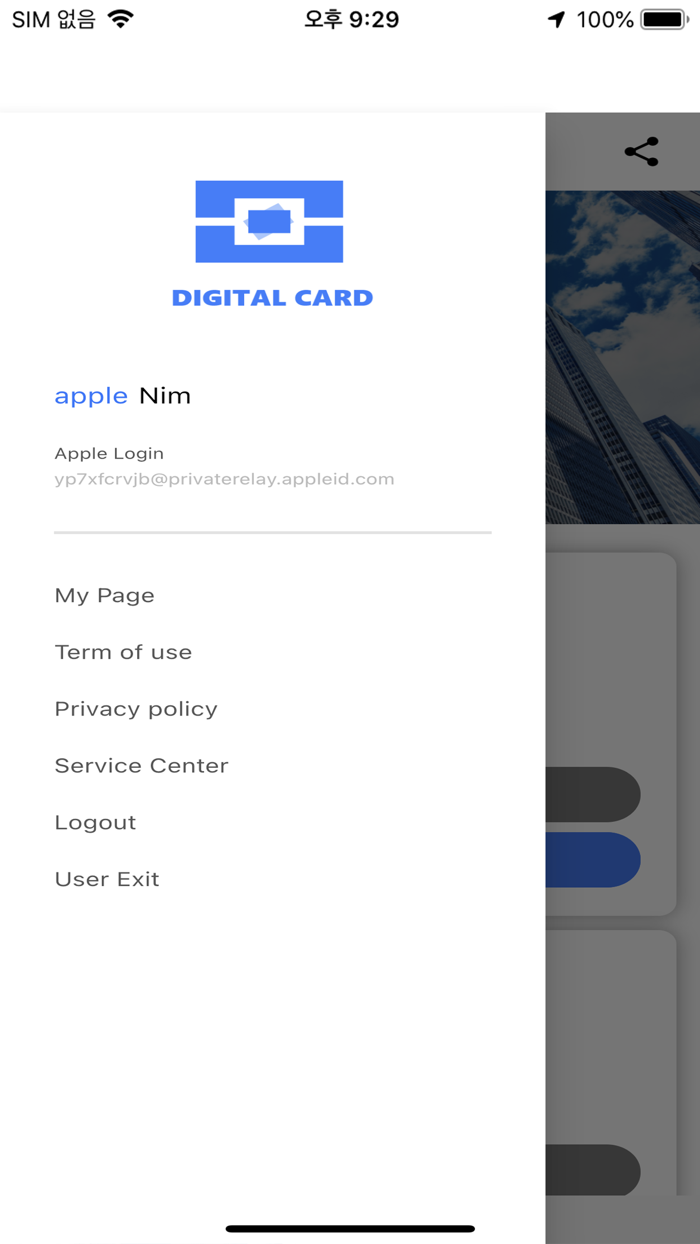Tap the location arrow status icon

557,19
